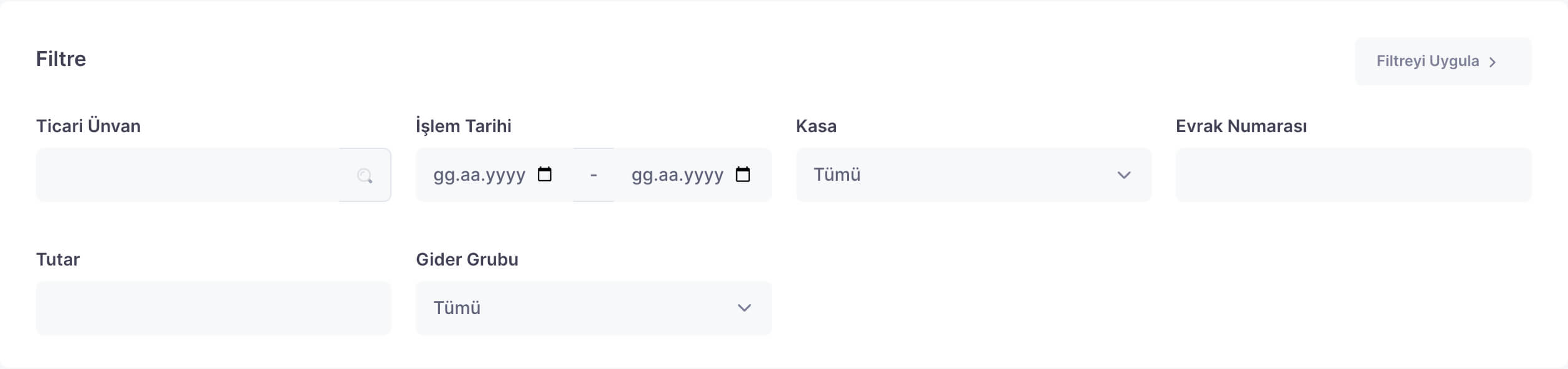Click the end date gg.aa.yyyy text
Image resolution: width=1568 pixels, height=369 pixels.
click(x=677, y=175)
